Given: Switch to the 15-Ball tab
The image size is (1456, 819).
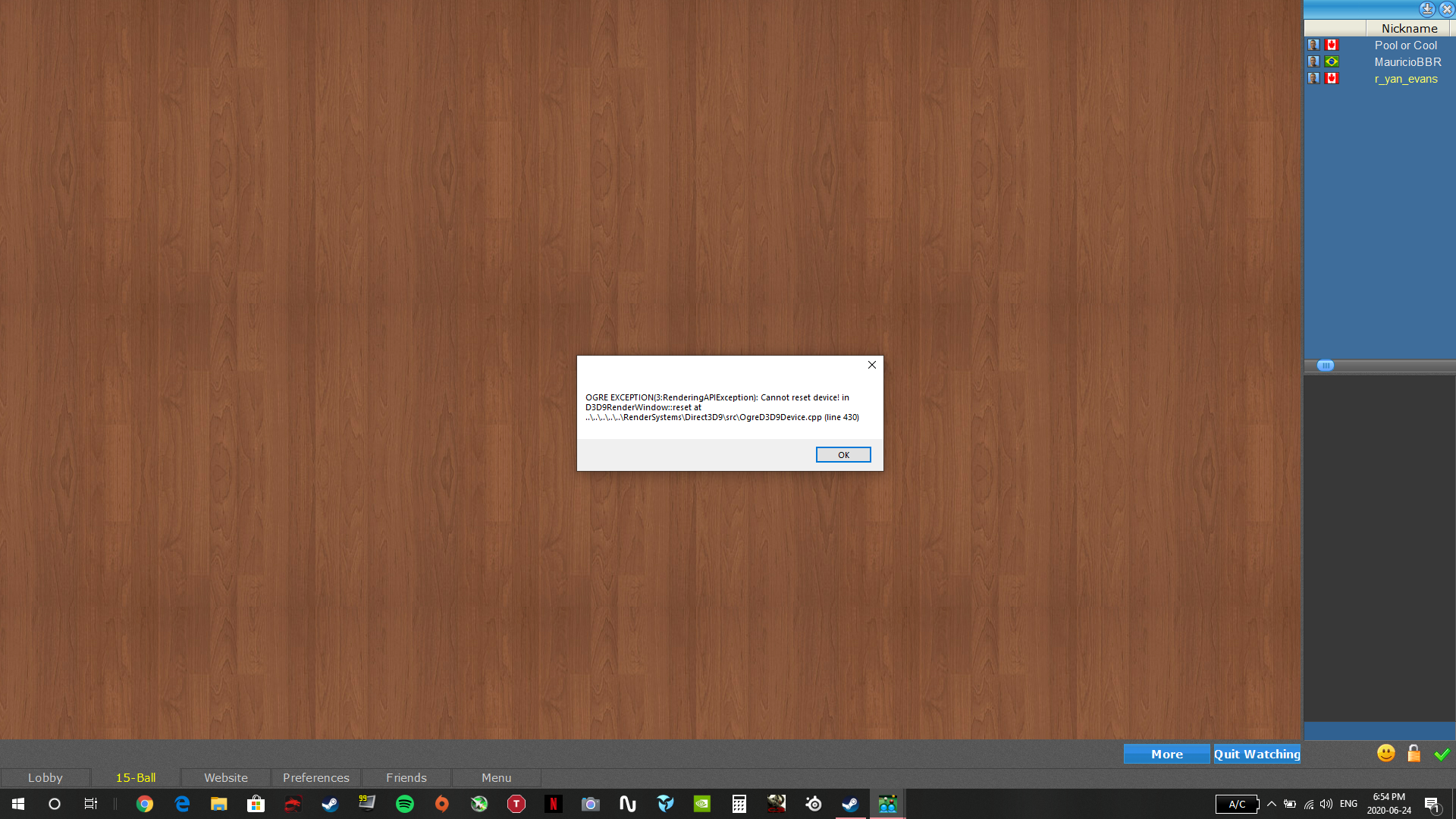Looking at the screenshot, I should click(136, 777).
